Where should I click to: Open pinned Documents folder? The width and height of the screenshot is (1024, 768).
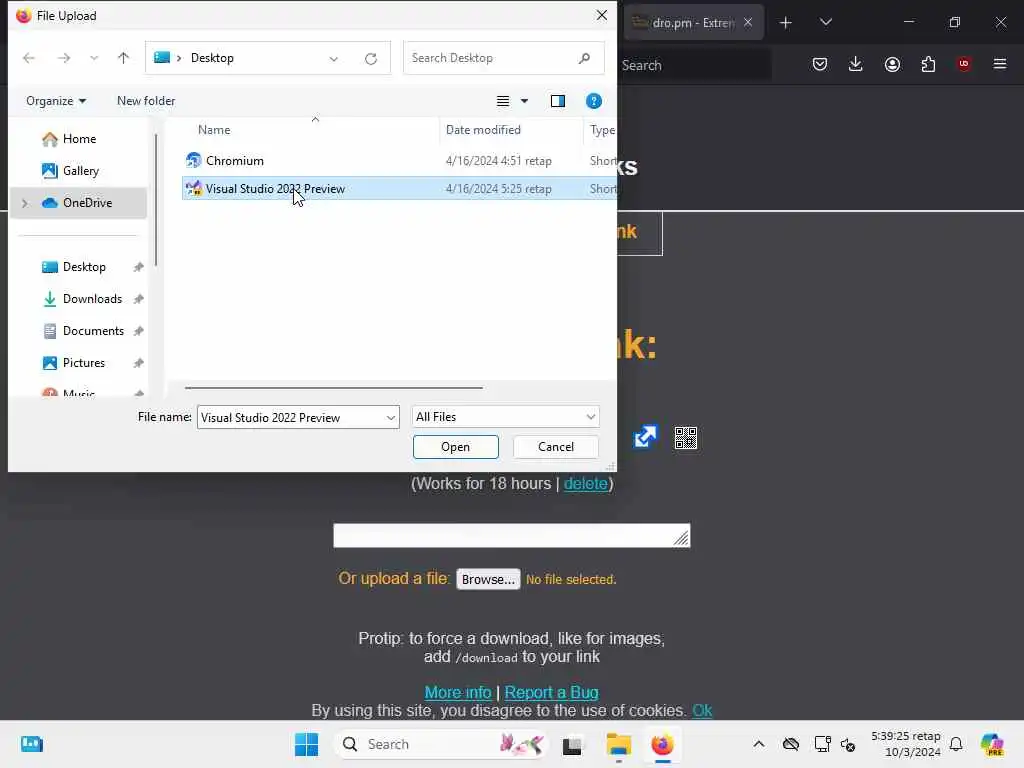click(93, 331)
